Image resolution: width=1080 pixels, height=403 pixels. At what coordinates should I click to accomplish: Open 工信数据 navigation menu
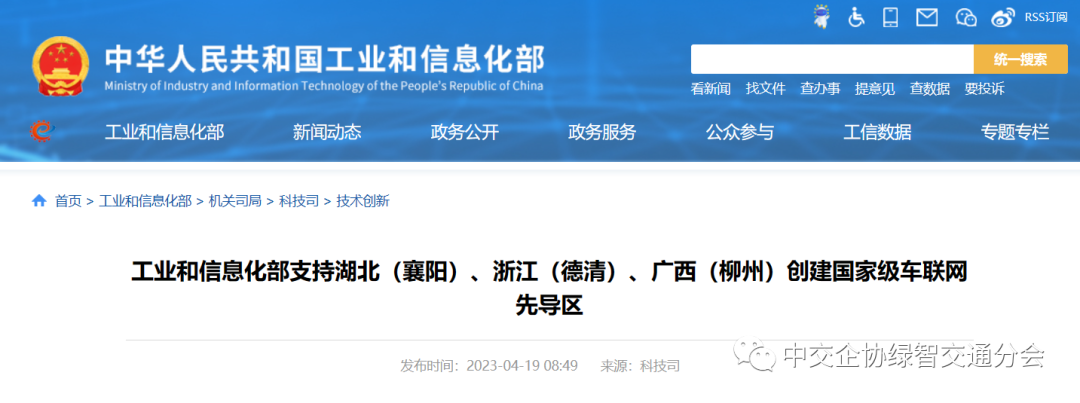click(x=878, y=132)
